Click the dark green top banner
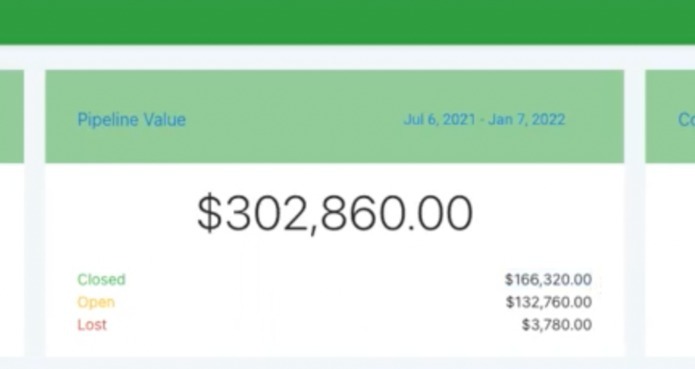695x369 pixels. [348, 21]
